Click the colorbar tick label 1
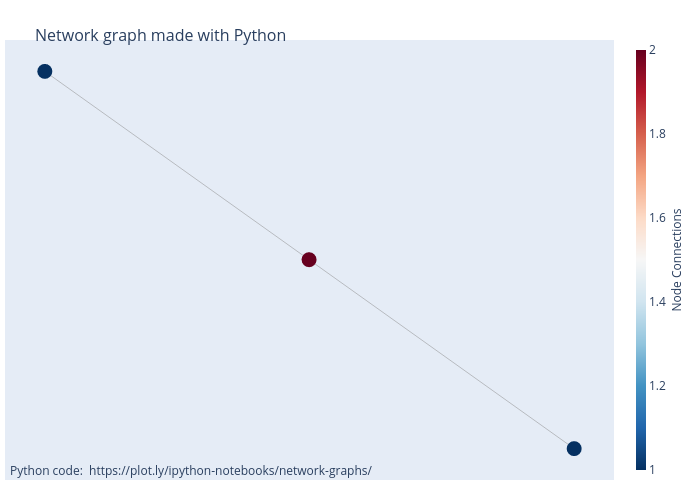This screenshot has width=700, height=500. tap(652, 469)
